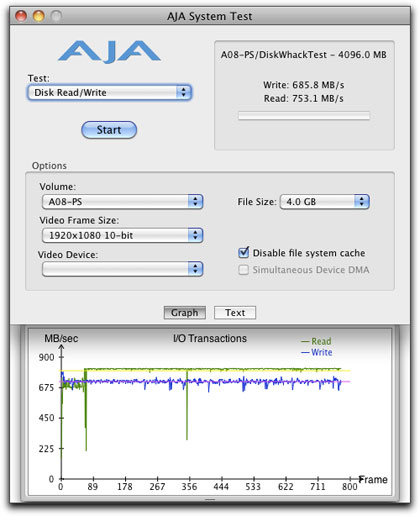Screen dimensions: 420x516
Task: Open the Volume dropdown showing A08-PS
Action: 122,202
